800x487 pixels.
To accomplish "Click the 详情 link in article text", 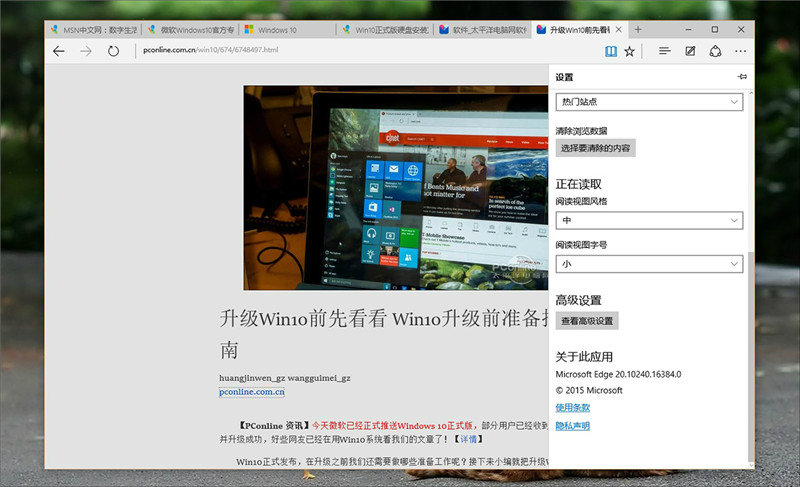I will pyautogui.click(x=469, y=439).
